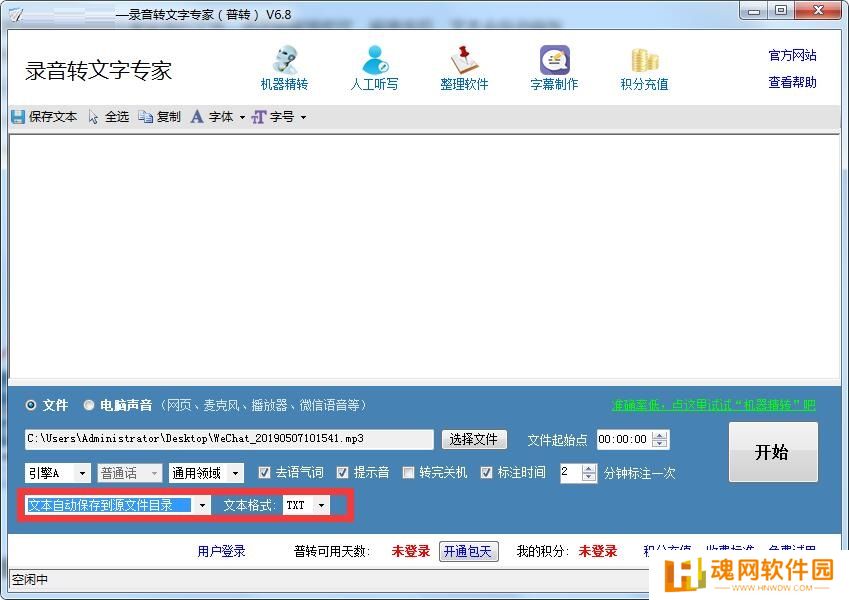Select the 文件 radio option

click(x=31, y=405)
